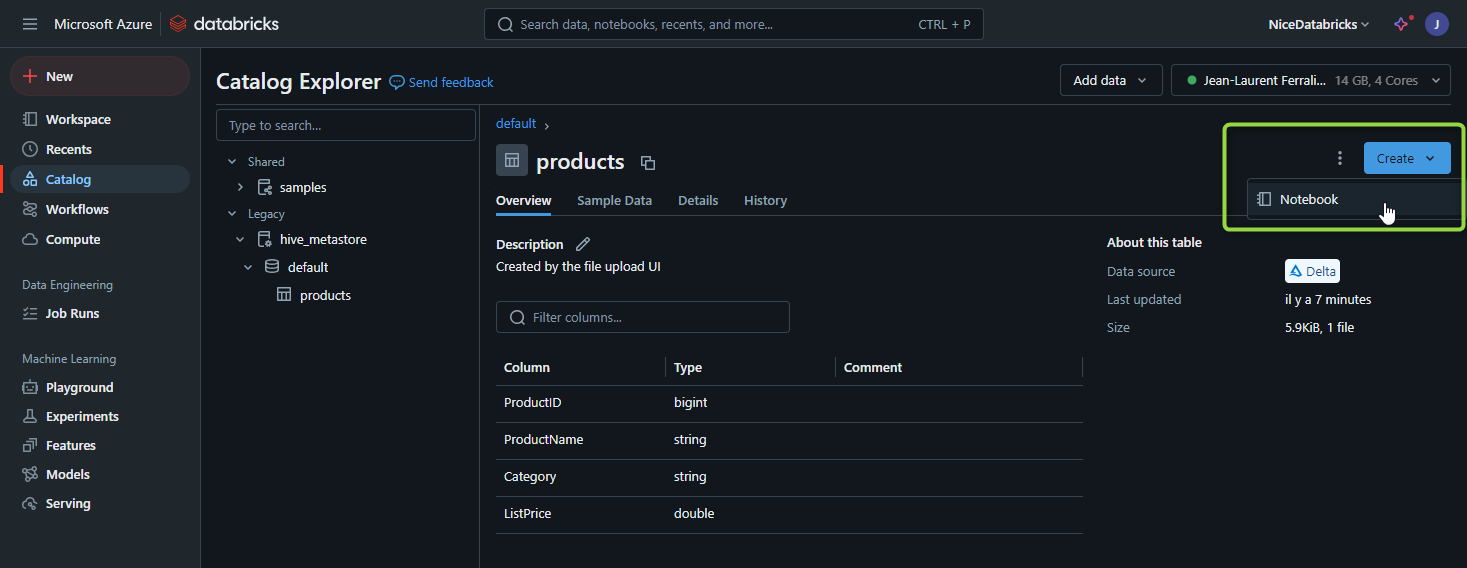The width and height of the screenshot is (1467, 568).
Task: Click the Experiments flask icon
Action: [x=30, y=416]
